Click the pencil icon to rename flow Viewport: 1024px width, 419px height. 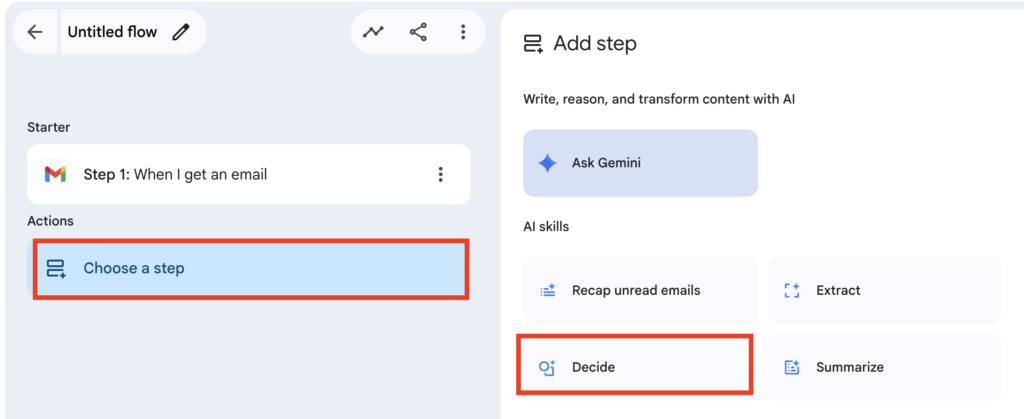click(x=181, y=32)
